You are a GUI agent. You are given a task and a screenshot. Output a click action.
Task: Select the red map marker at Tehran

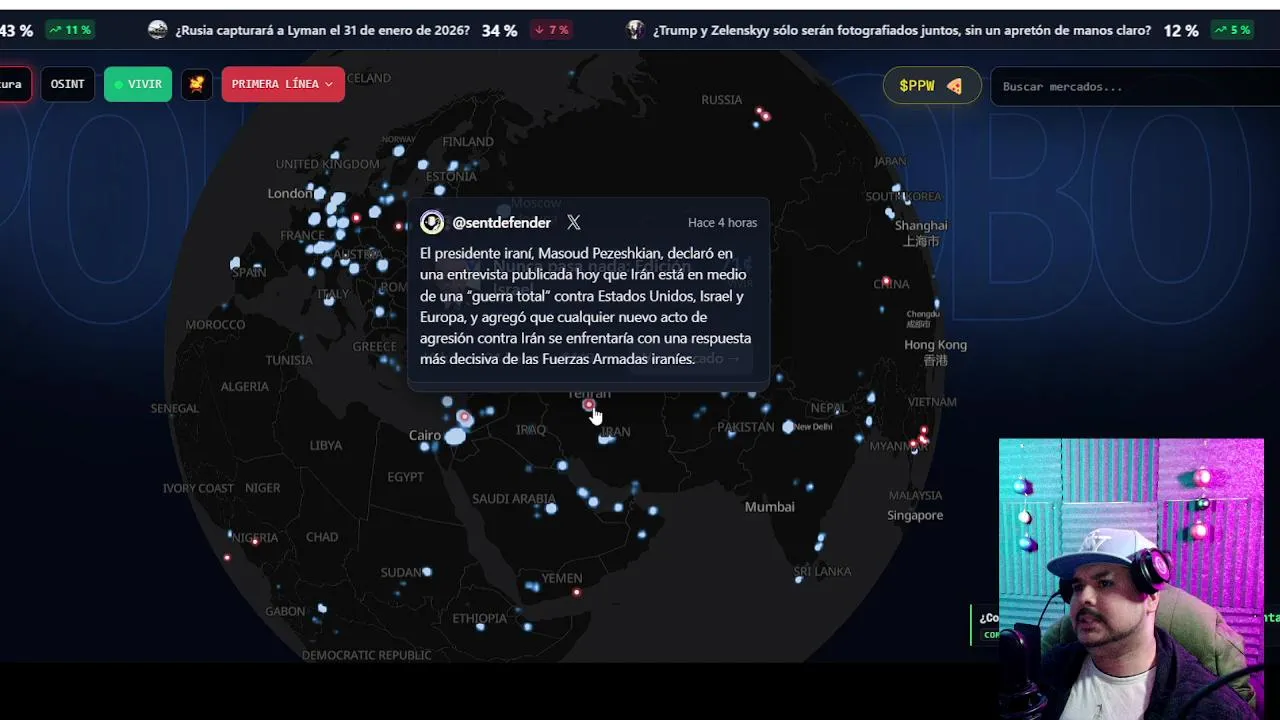pos(589,405)
